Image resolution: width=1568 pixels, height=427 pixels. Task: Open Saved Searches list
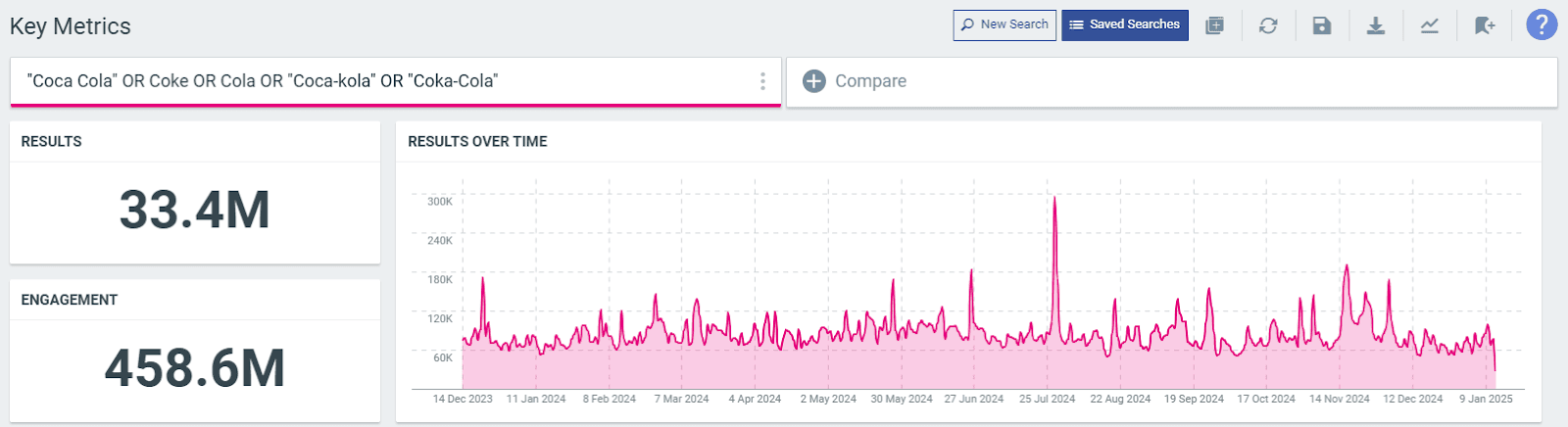point(1124,25)
